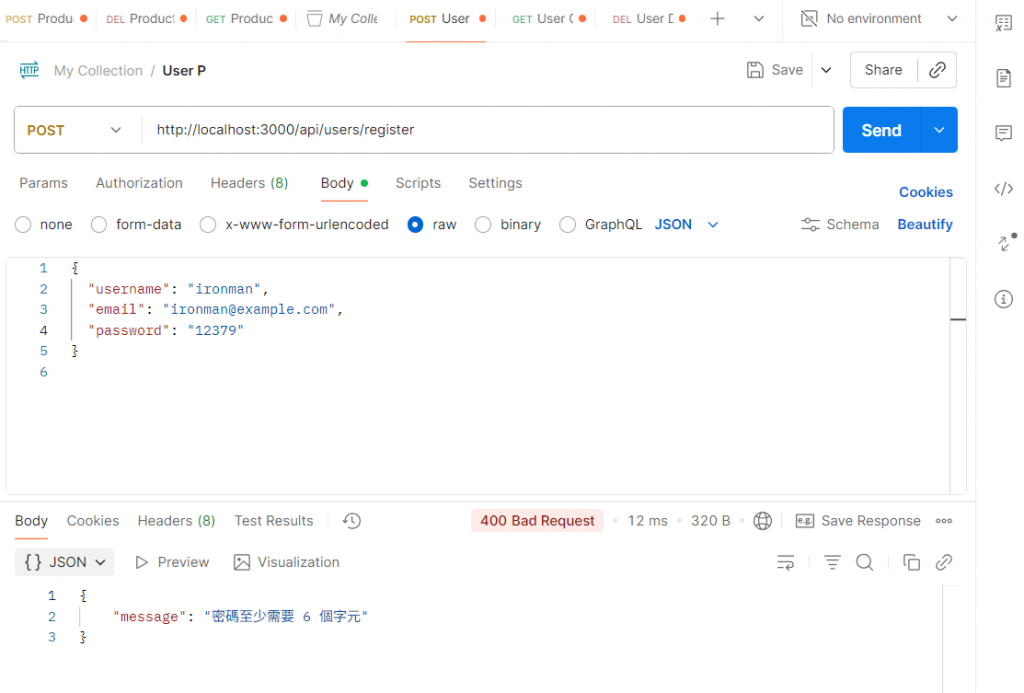Open the no-environment icon in top bar

[x=808, y=18]
